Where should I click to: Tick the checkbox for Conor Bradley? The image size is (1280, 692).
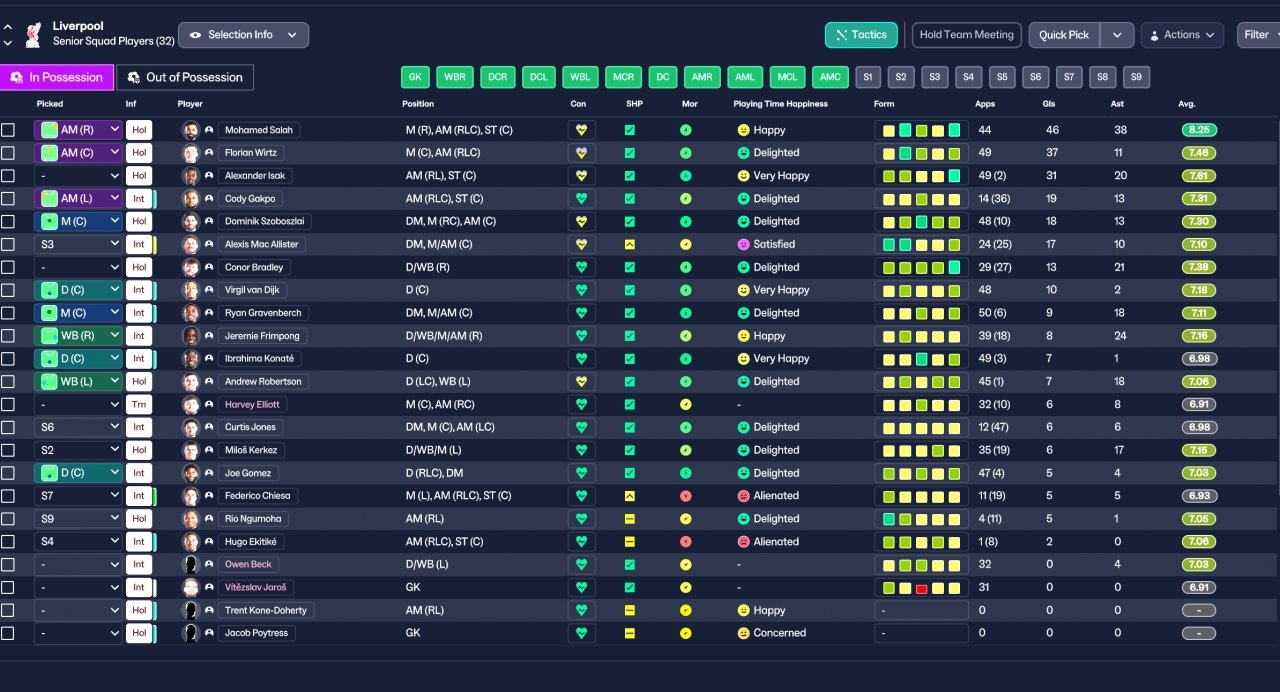(x=8, y=267)
